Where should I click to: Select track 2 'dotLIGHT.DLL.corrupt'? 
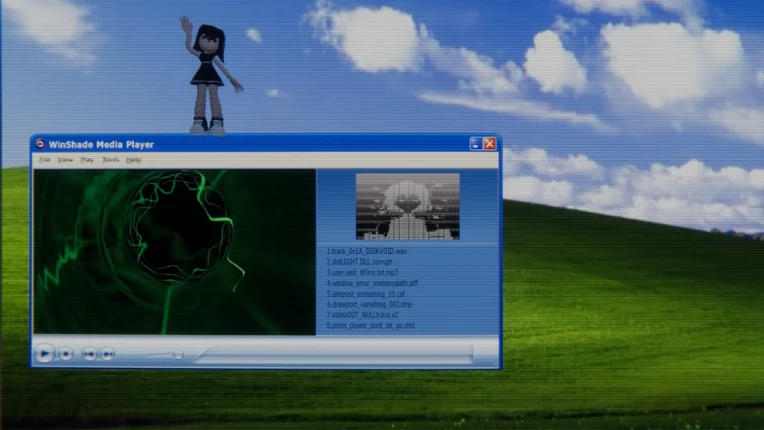[359, 262]
